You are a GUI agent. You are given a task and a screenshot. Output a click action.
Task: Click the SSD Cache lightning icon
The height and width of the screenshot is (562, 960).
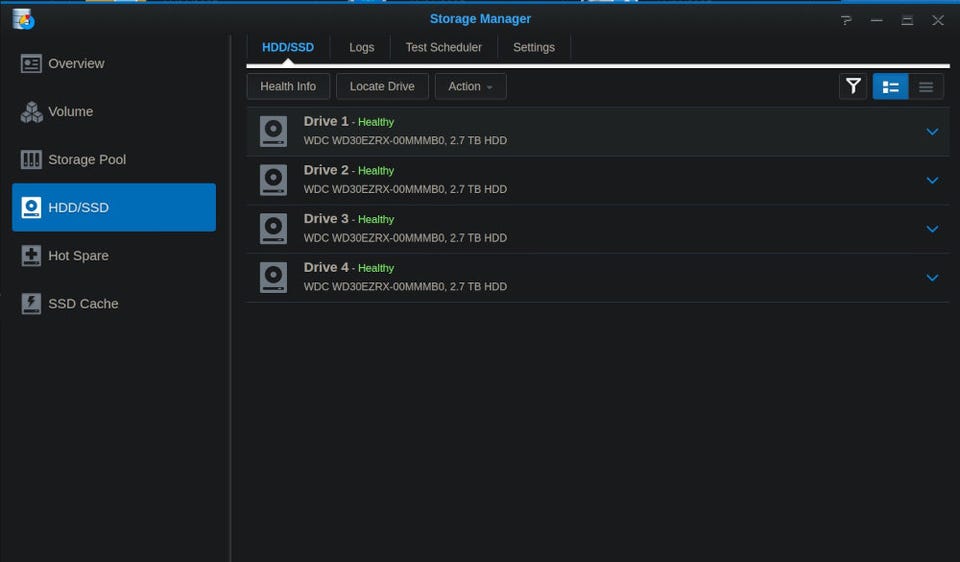coord(31,304)
